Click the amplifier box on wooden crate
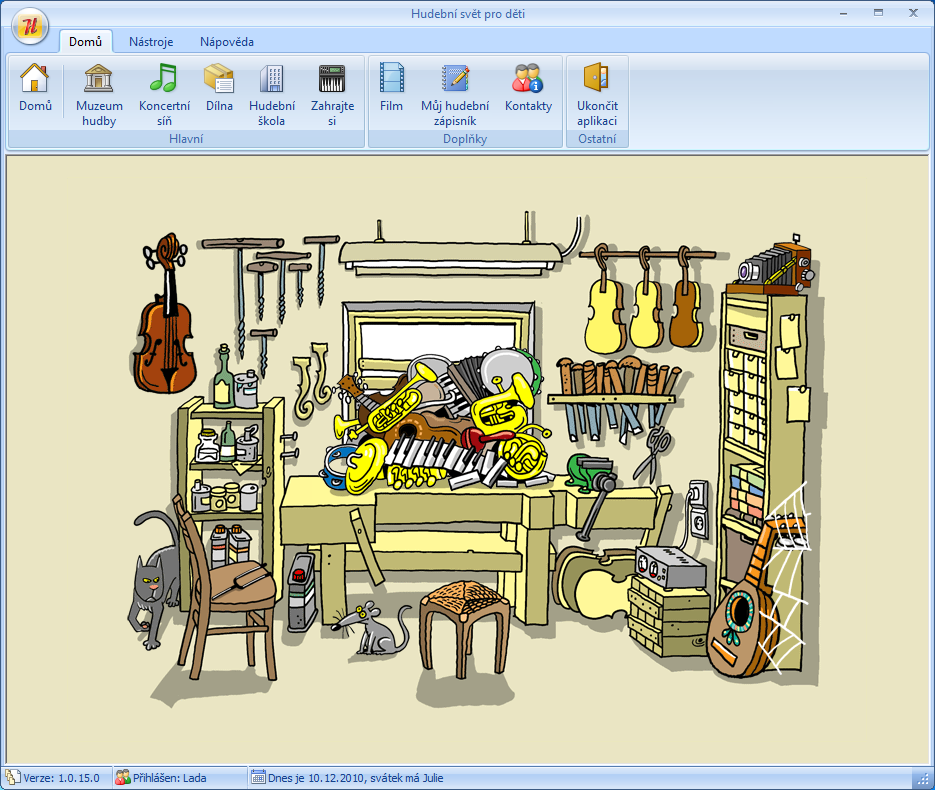Viewport: 935px width, 790px height. (x=670, y=568)
